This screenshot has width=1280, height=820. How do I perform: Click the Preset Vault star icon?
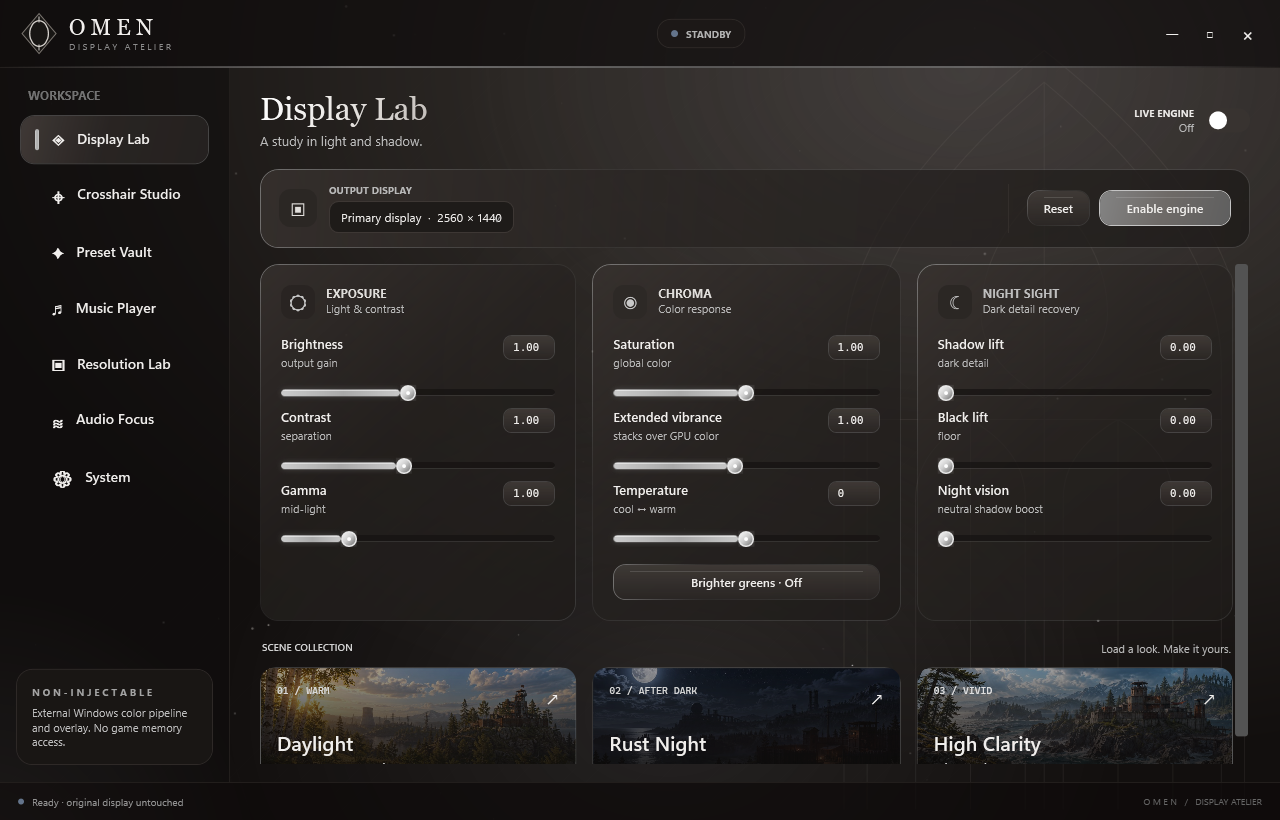(58, 253)
